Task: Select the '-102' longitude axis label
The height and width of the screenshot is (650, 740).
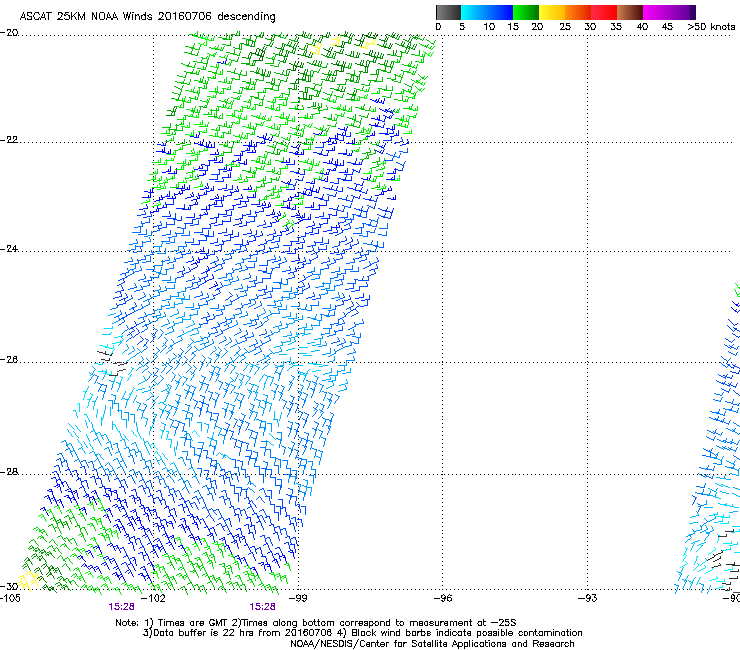Action: coord(154,598)
